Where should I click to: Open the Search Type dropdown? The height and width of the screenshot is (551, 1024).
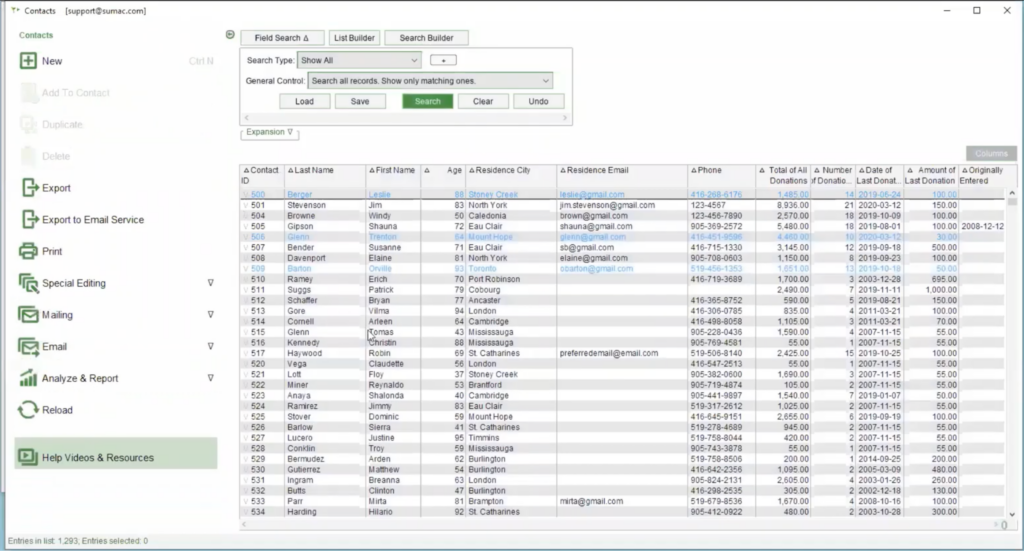(359, 60)
